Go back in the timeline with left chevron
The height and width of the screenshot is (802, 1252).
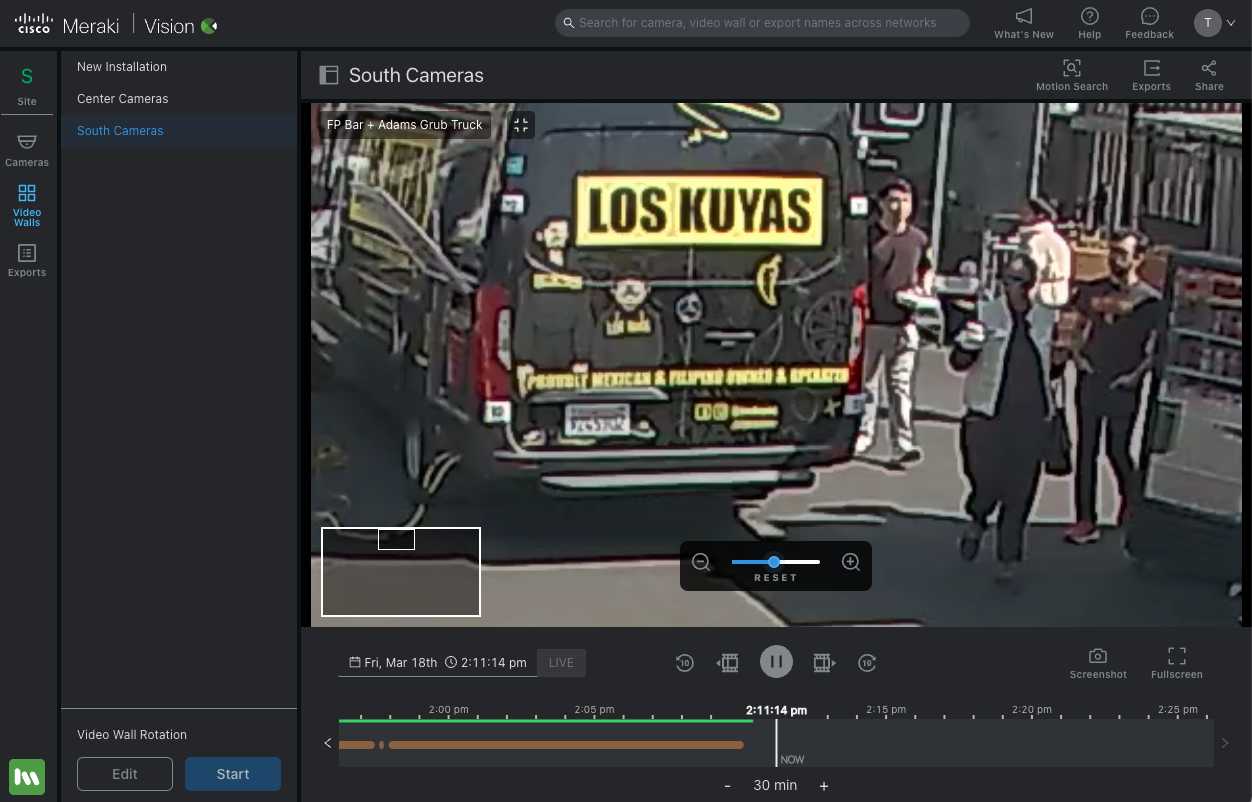click(327, 743)
